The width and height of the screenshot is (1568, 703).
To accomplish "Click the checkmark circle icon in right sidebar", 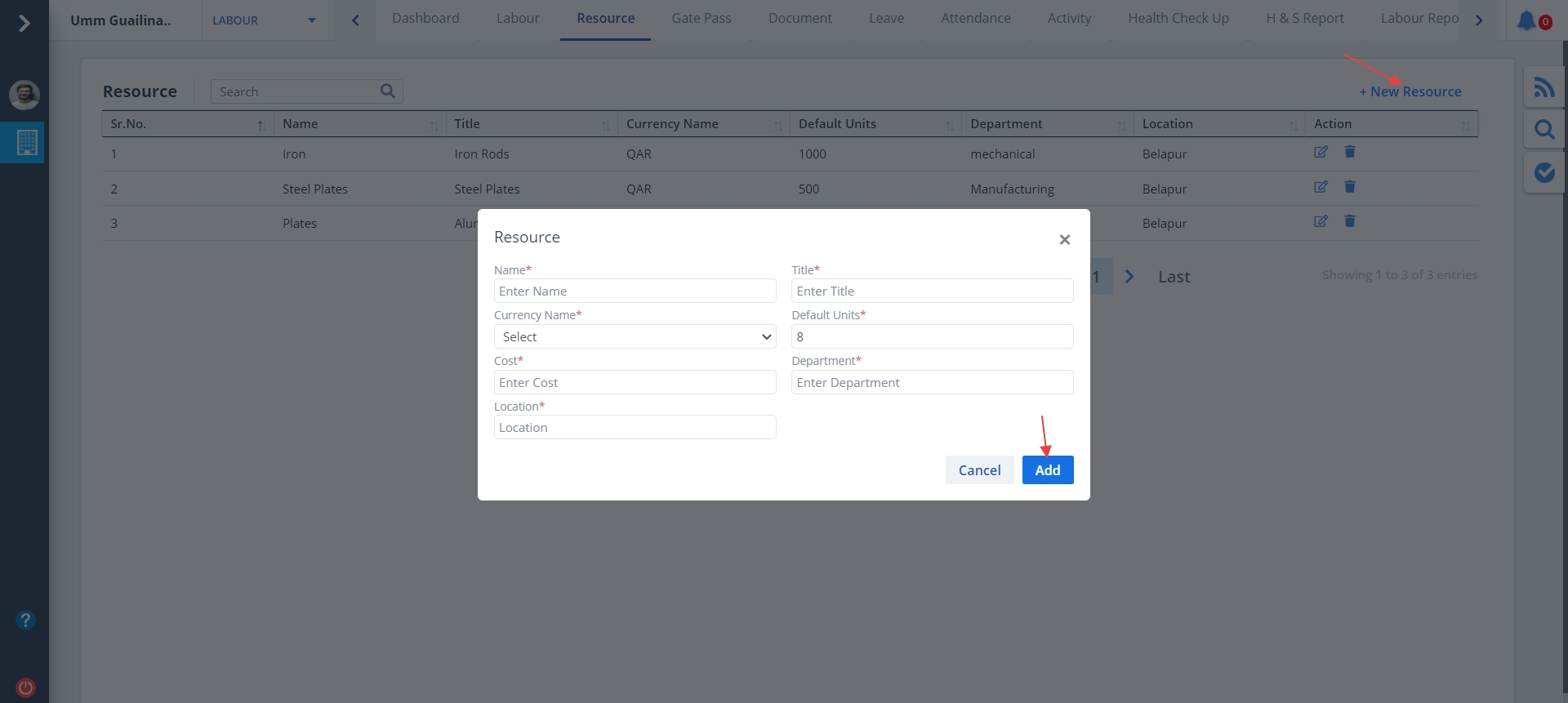I will [x=1543, y=172].
